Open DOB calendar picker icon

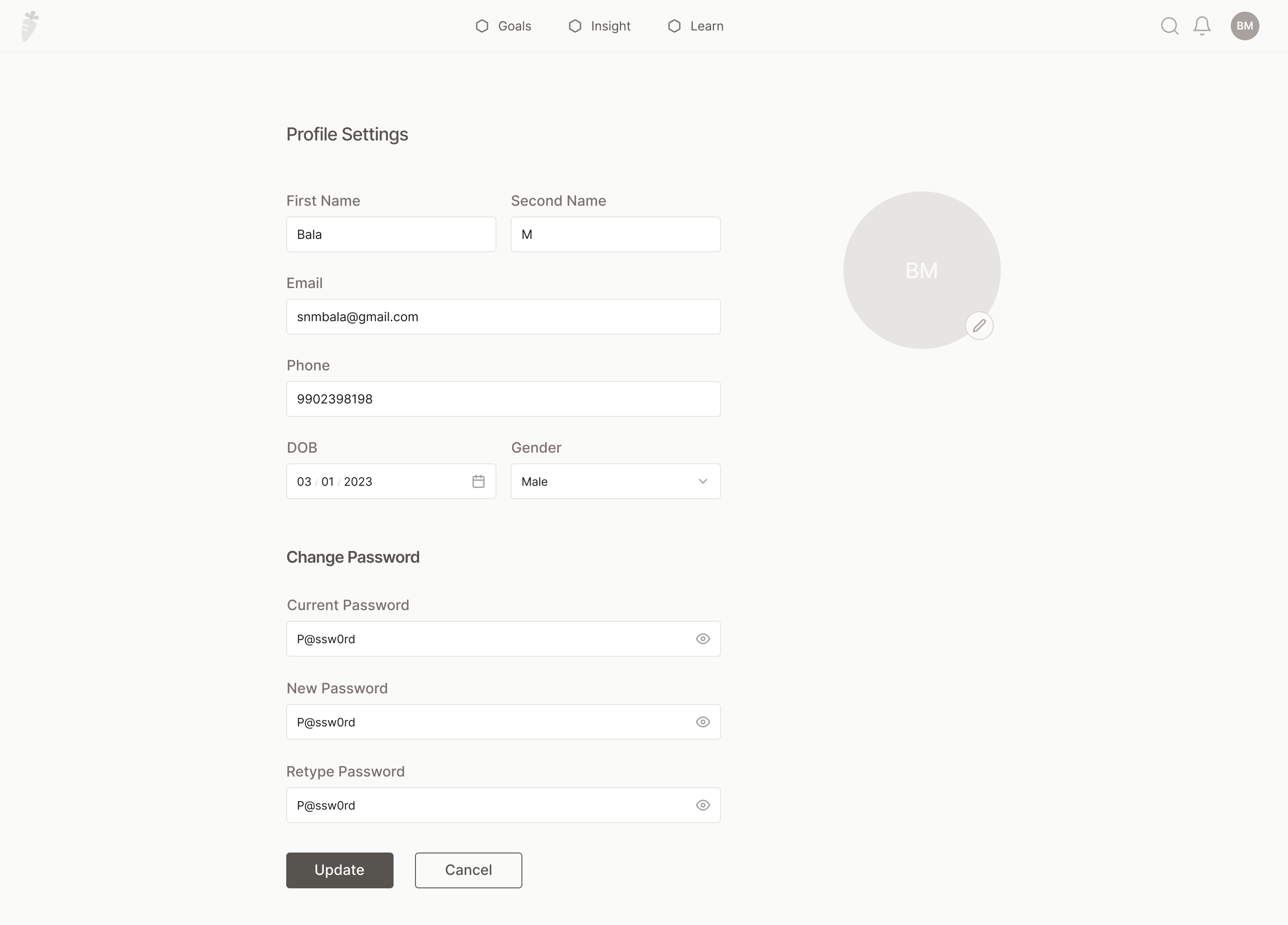(x=478, y=482)
